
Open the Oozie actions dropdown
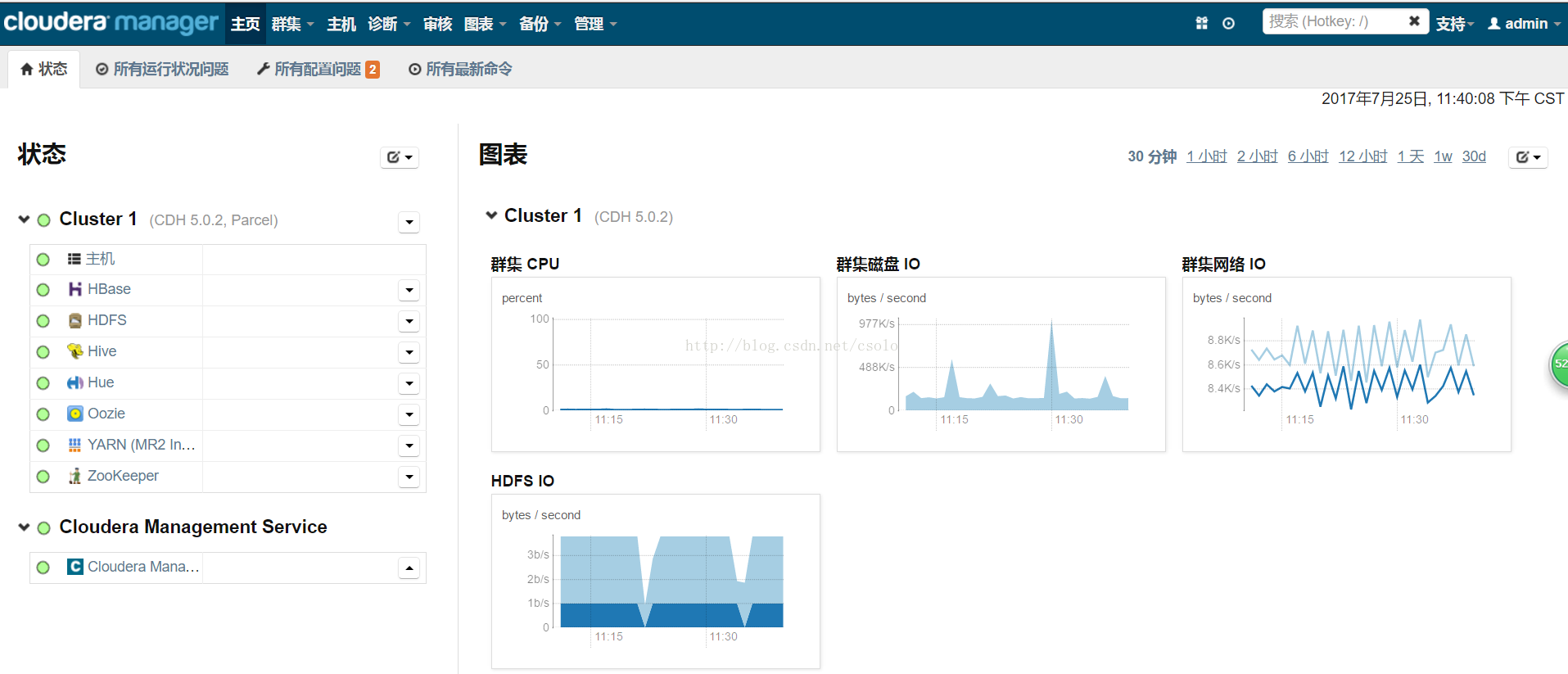pos(409,414)
